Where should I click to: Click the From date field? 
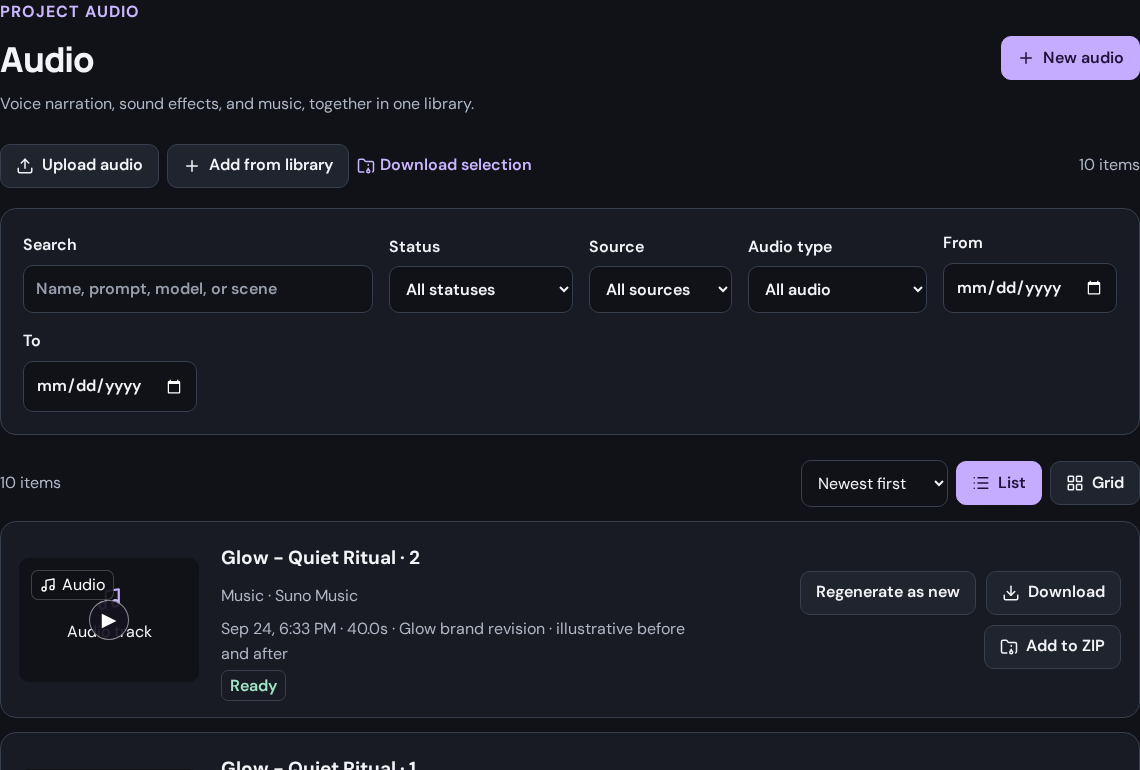tap(1029, 288)
